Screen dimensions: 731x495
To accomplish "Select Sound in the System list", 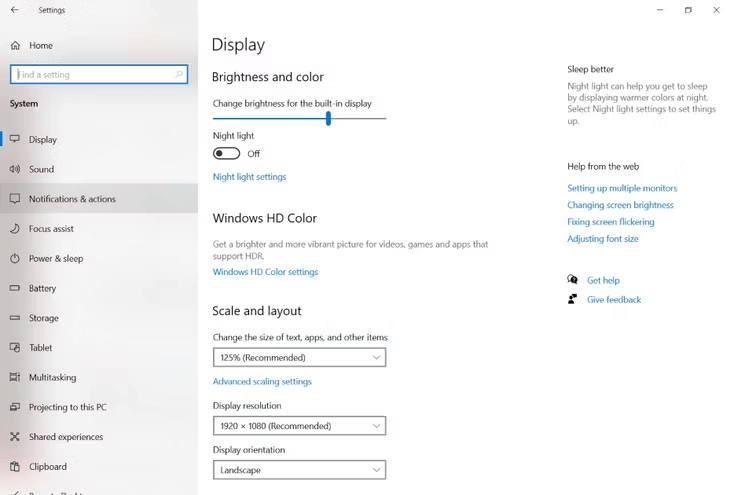I will pos(99,169).
